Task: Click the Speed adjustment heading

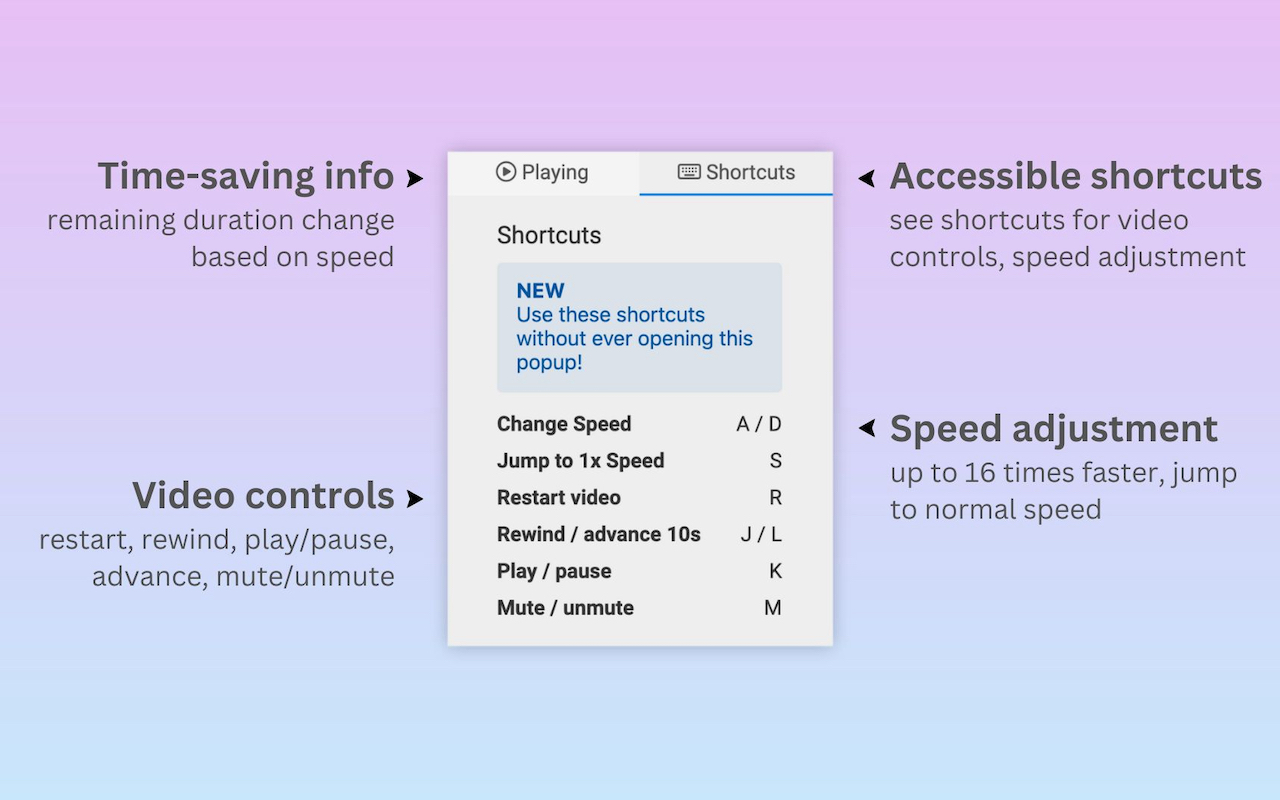Action: [x=1054, y=429]
